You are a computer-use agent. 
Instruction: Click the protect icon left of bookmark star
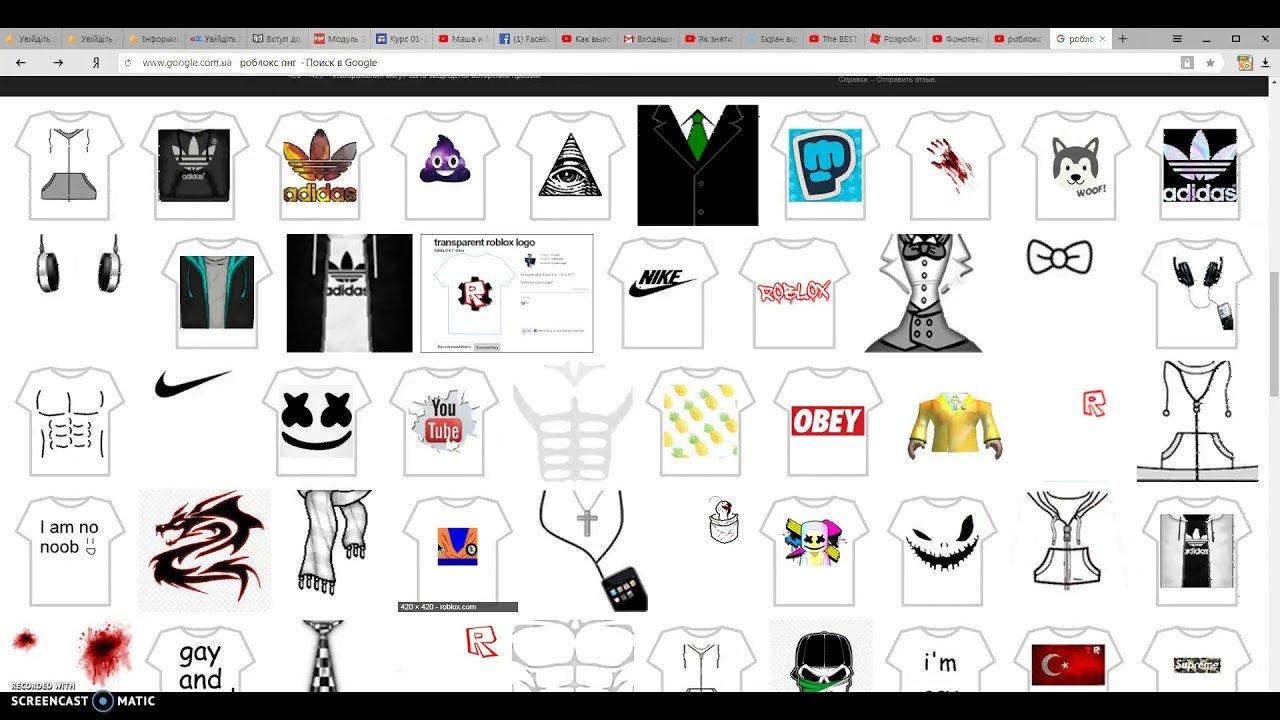(x=1187, y=62)
